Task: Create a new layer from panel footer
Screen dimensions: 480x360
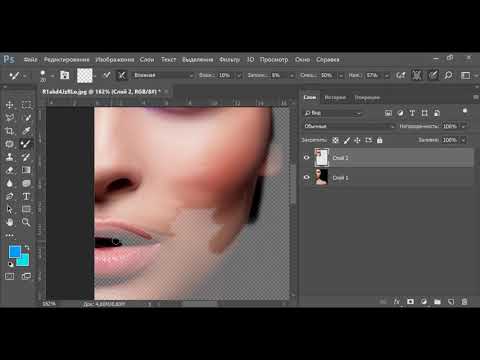Action: (451, 302)
